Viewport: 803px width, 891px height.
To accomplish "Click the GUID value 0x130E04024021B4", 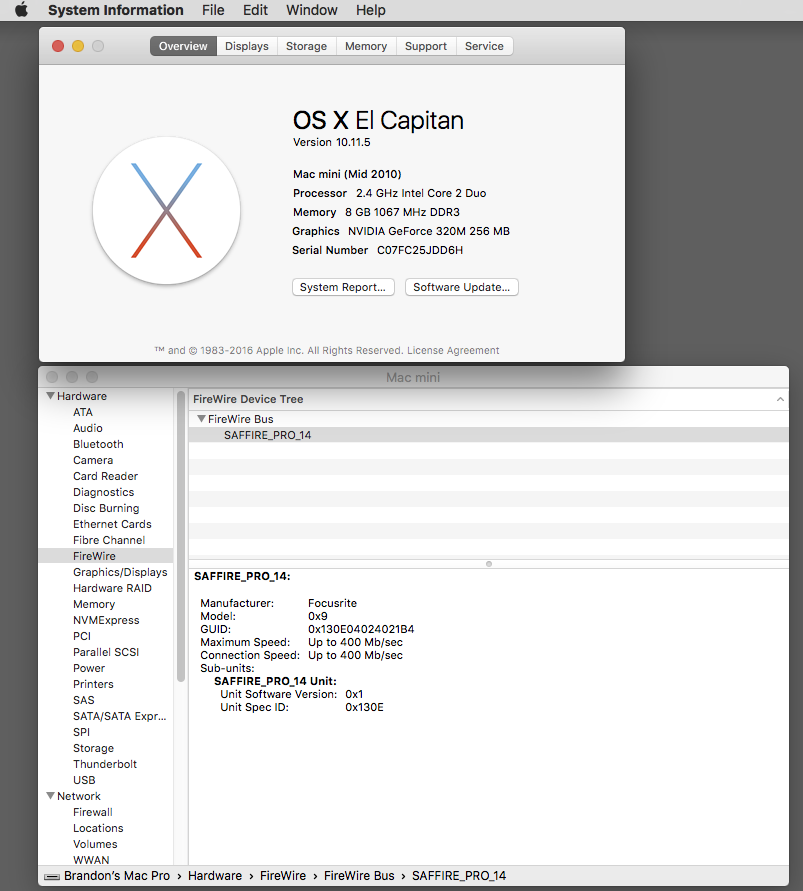I will click(361, 629).
